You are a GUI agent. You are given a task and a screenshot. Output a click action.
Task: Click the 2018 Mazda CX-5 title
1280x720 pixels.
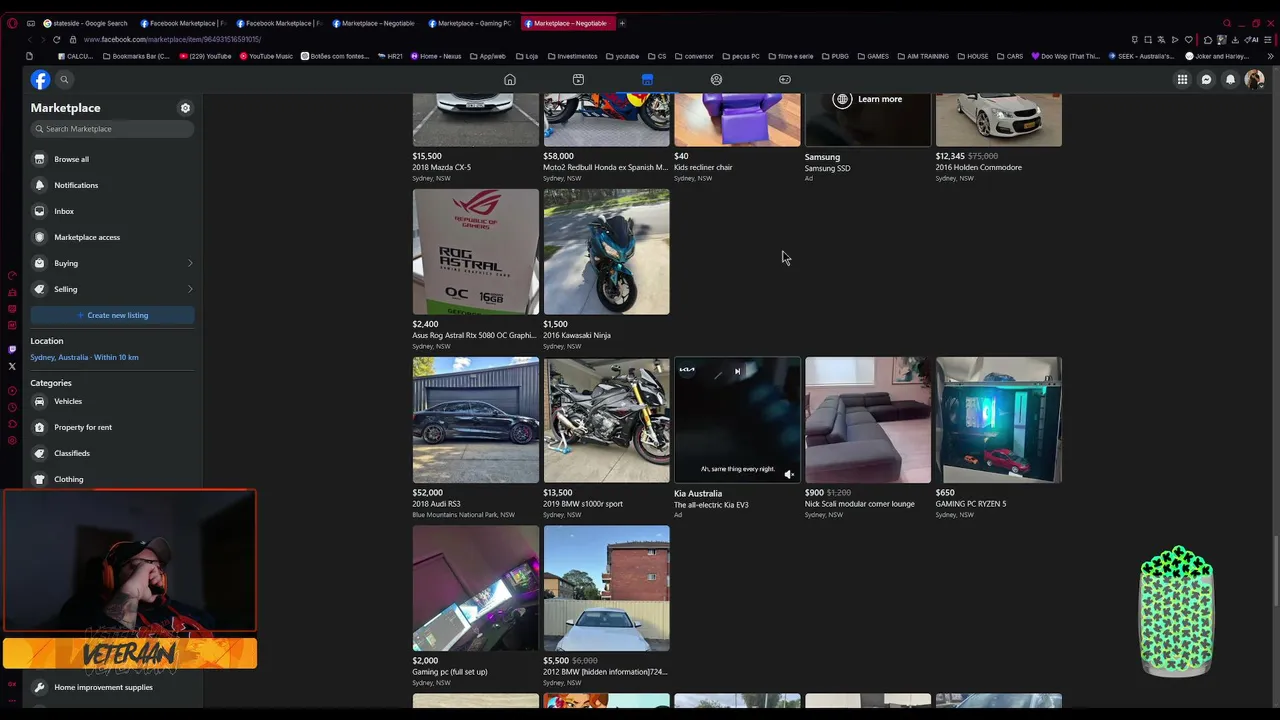tap(442, 167)
